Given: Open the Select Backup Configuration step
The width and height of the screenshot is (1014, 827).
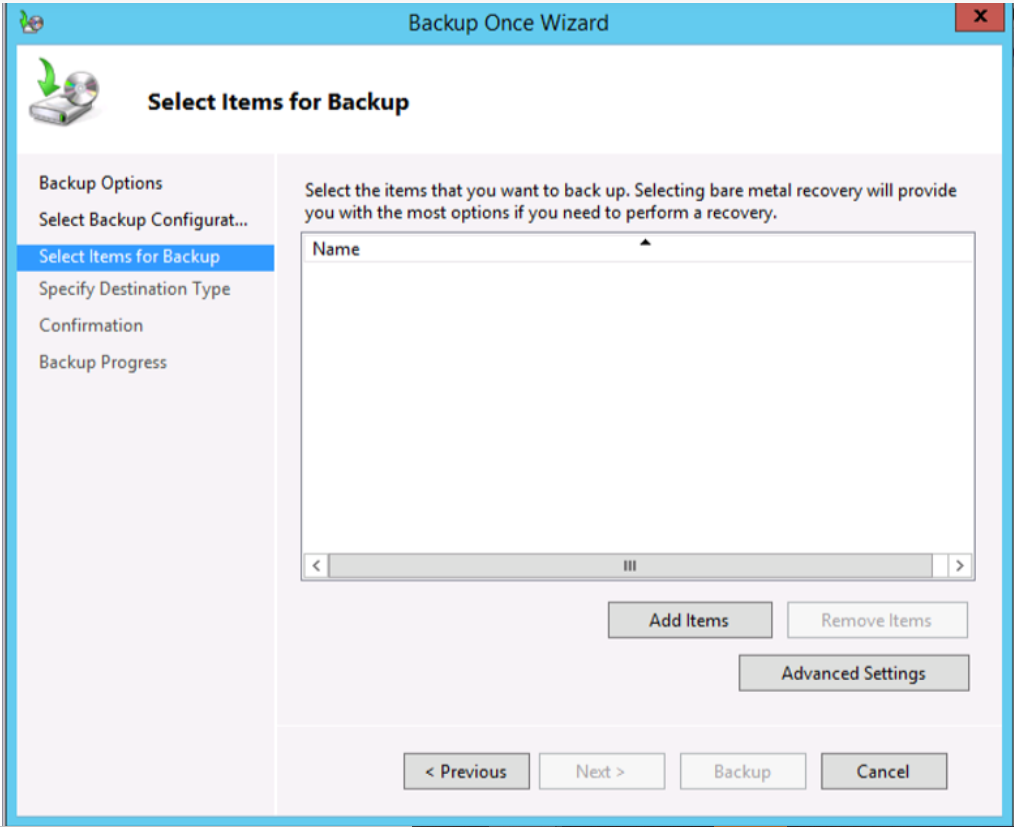Looking at the screenshot, I should [142, 220].
